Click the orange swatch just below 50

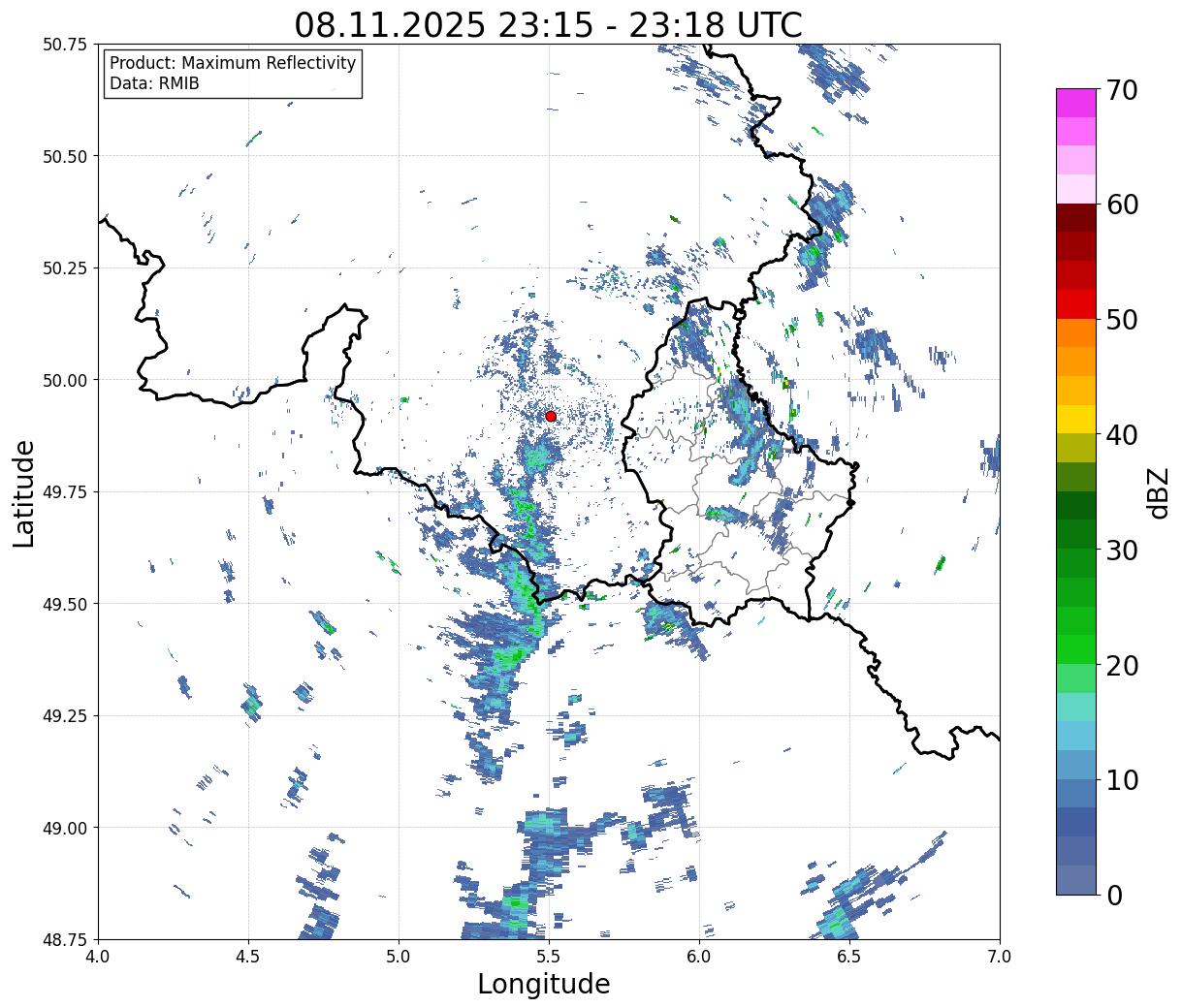(1075, 332)
